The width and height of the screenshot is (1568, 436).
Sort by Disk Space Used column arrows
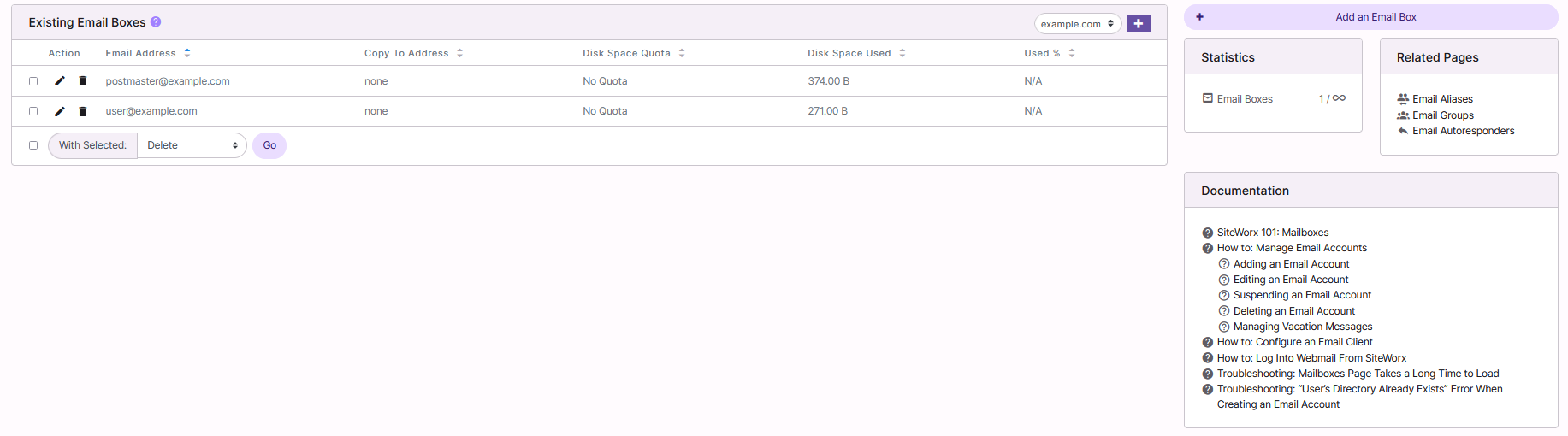[902, 53]
